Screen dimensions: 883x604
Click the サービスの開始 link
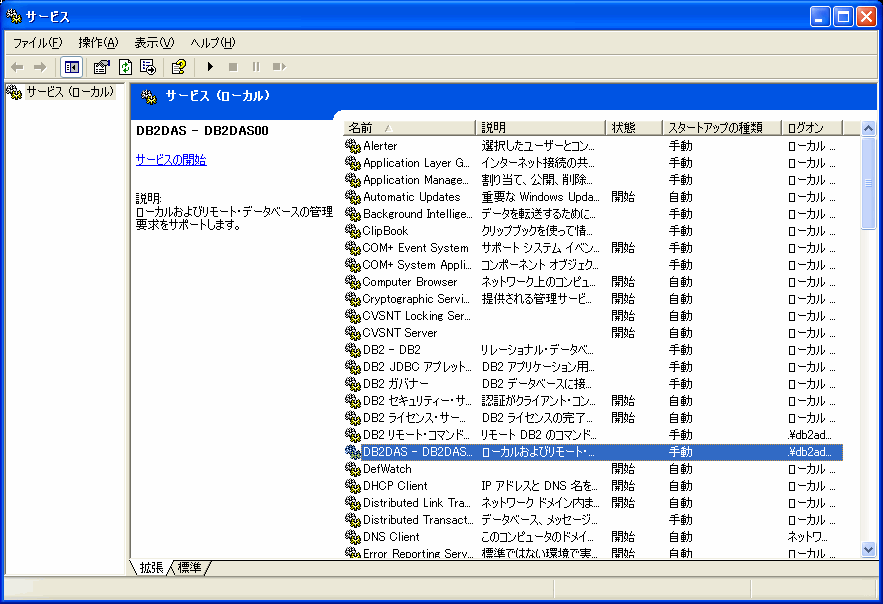tap(171, 160)
